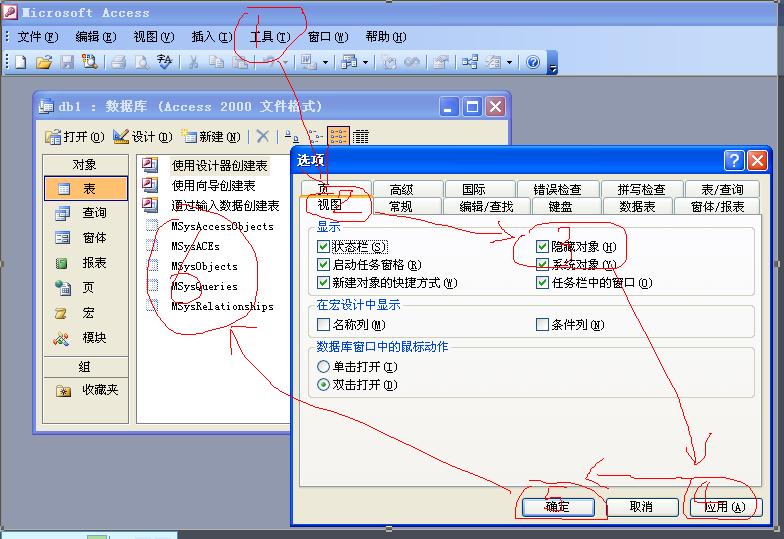The height and width of the screenshot is (539, 784).
Task: Switch to the 高级 tab
Action: 402,190
